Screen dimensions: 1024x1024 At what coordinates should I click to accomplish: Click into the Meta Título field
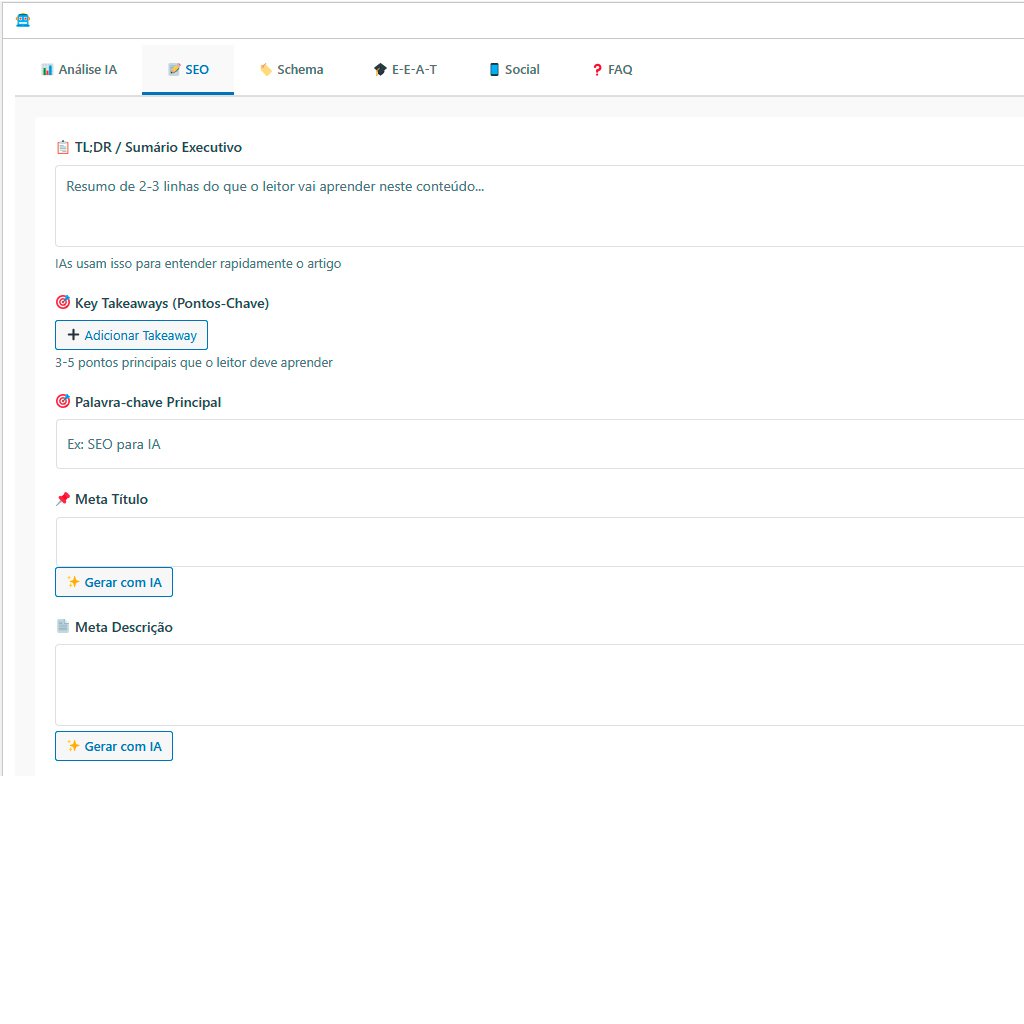click(x=540, y=542)
